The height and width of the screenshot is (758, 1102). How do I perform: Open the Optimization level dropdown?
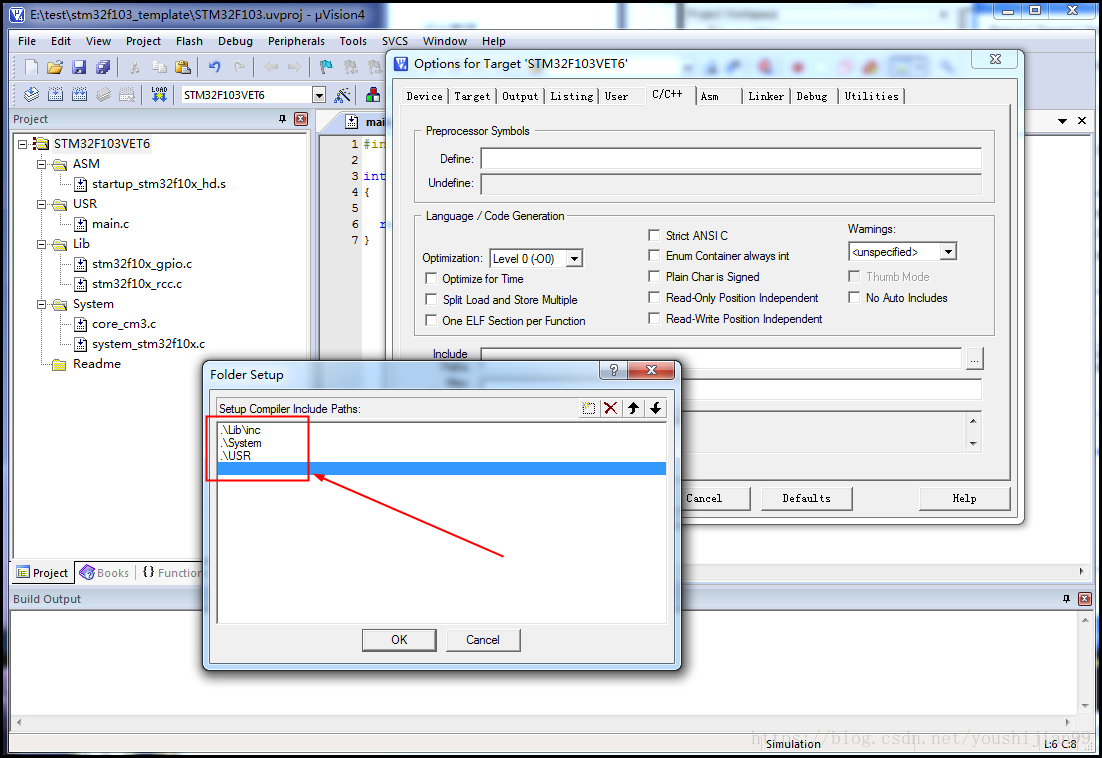click(x=574, y=259)
